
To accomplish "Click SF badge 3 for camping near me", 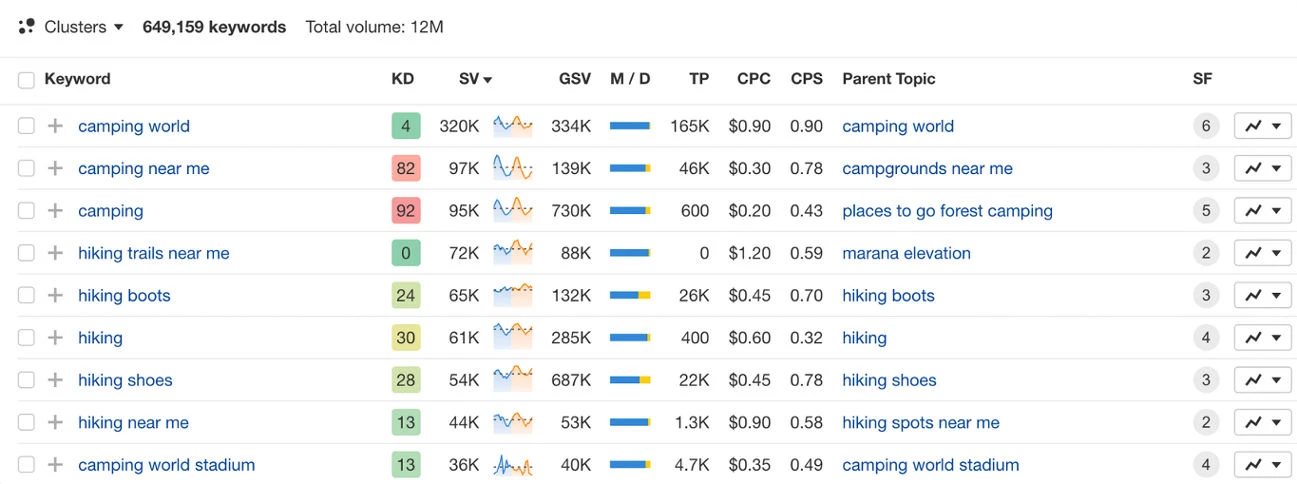I will (1205, 168).
